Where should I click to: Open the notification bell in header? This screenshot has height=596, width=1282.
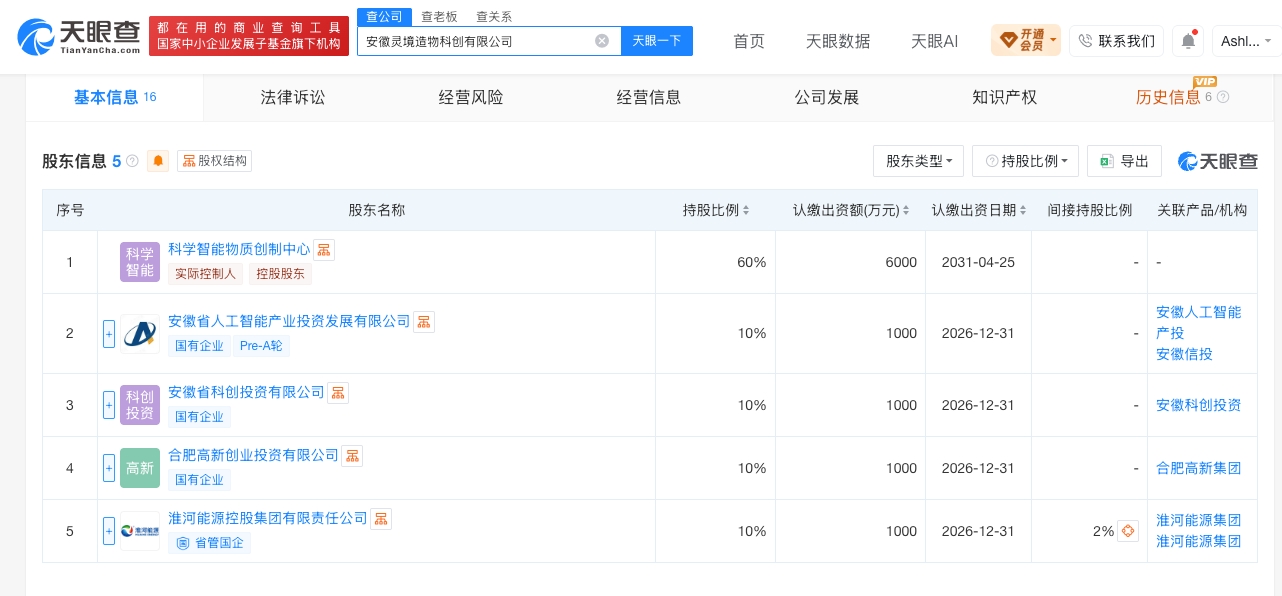(1188, 41)
